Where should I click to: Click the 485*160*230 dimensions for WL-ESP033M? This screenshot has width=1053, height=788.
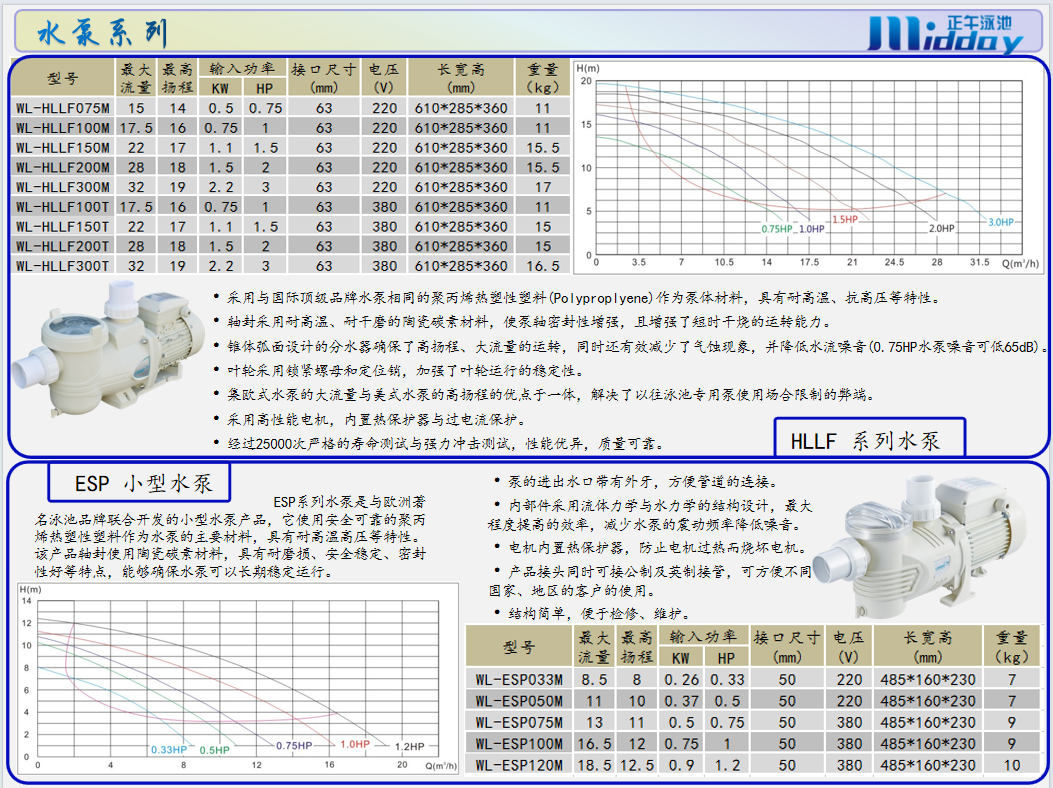point(927,679)
